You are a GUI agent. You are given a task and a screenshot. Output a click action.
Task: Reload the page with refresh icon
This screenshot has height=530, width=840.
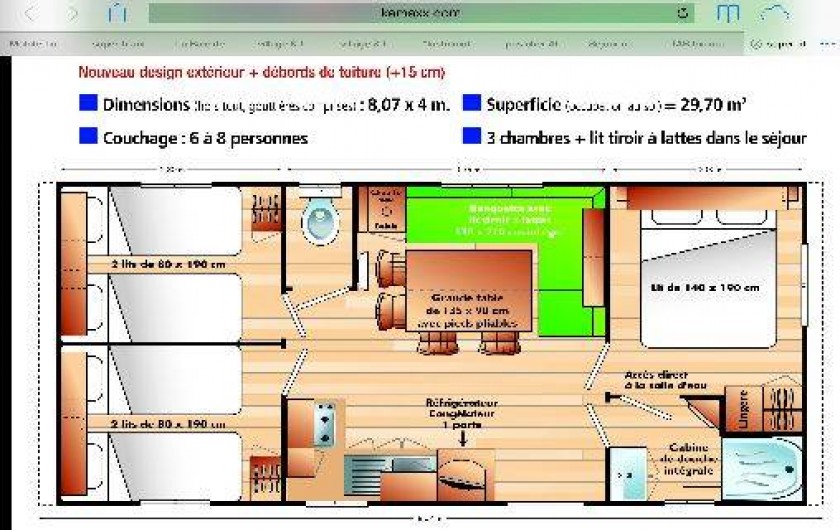tap(682, 13)
